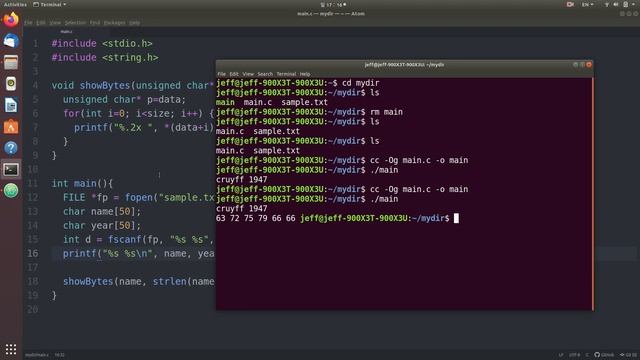The height and width of the screenshot is (360, 640).
Task: Click 'char year[50];' on line 14
Action: click(x=102, y=225)
